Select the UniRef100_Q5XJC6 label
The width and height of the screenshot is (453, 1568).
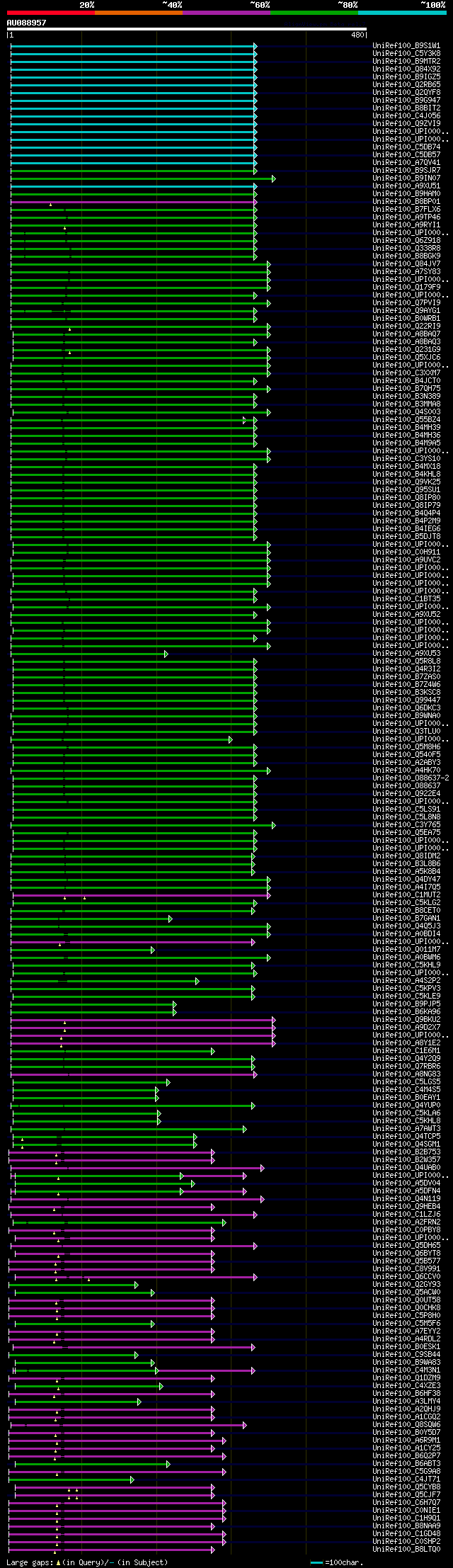pos(406,358)
